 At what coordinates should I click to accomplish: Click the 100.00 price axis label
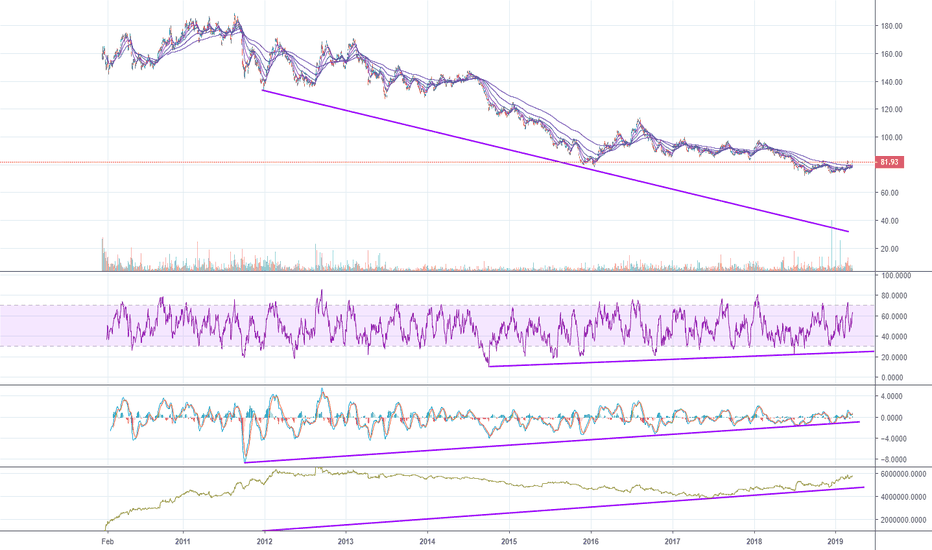892,137
